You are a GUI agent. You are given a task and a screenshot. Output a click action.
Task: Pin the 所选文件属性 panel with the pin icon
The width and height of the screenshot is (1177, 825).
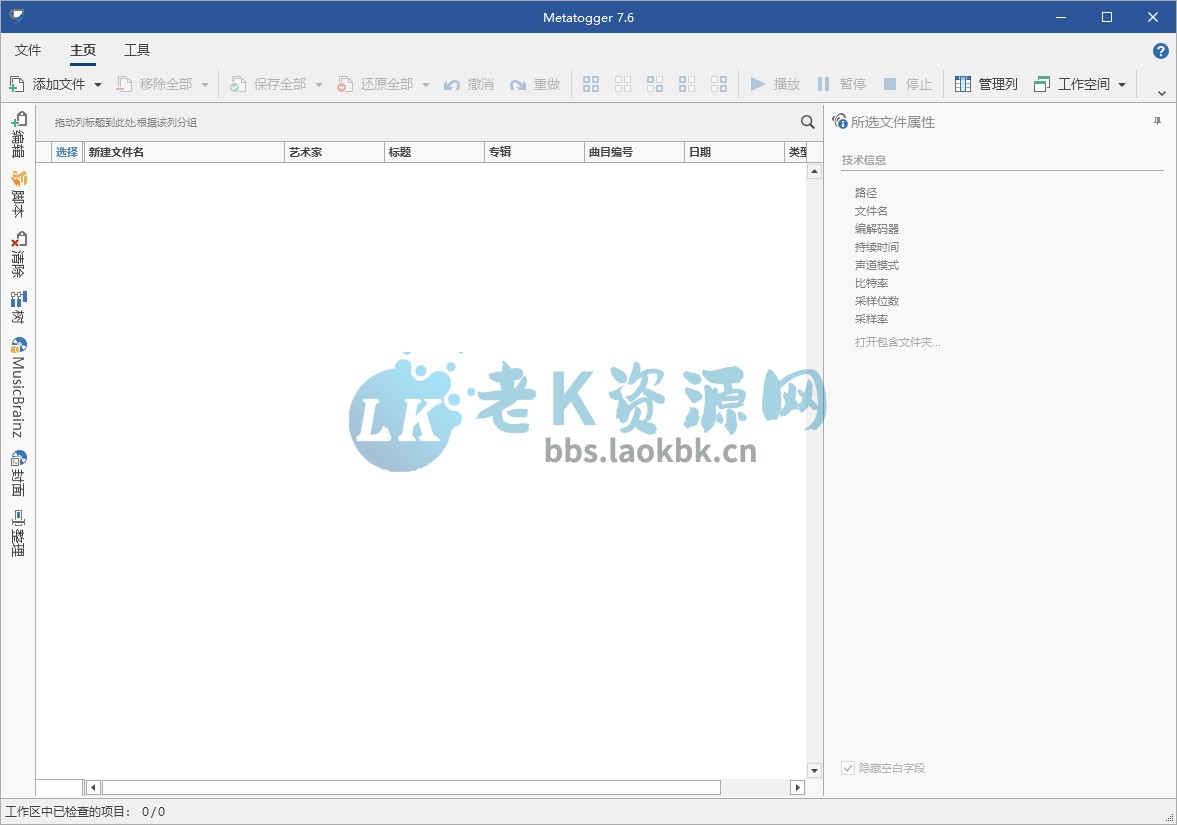1157,122
